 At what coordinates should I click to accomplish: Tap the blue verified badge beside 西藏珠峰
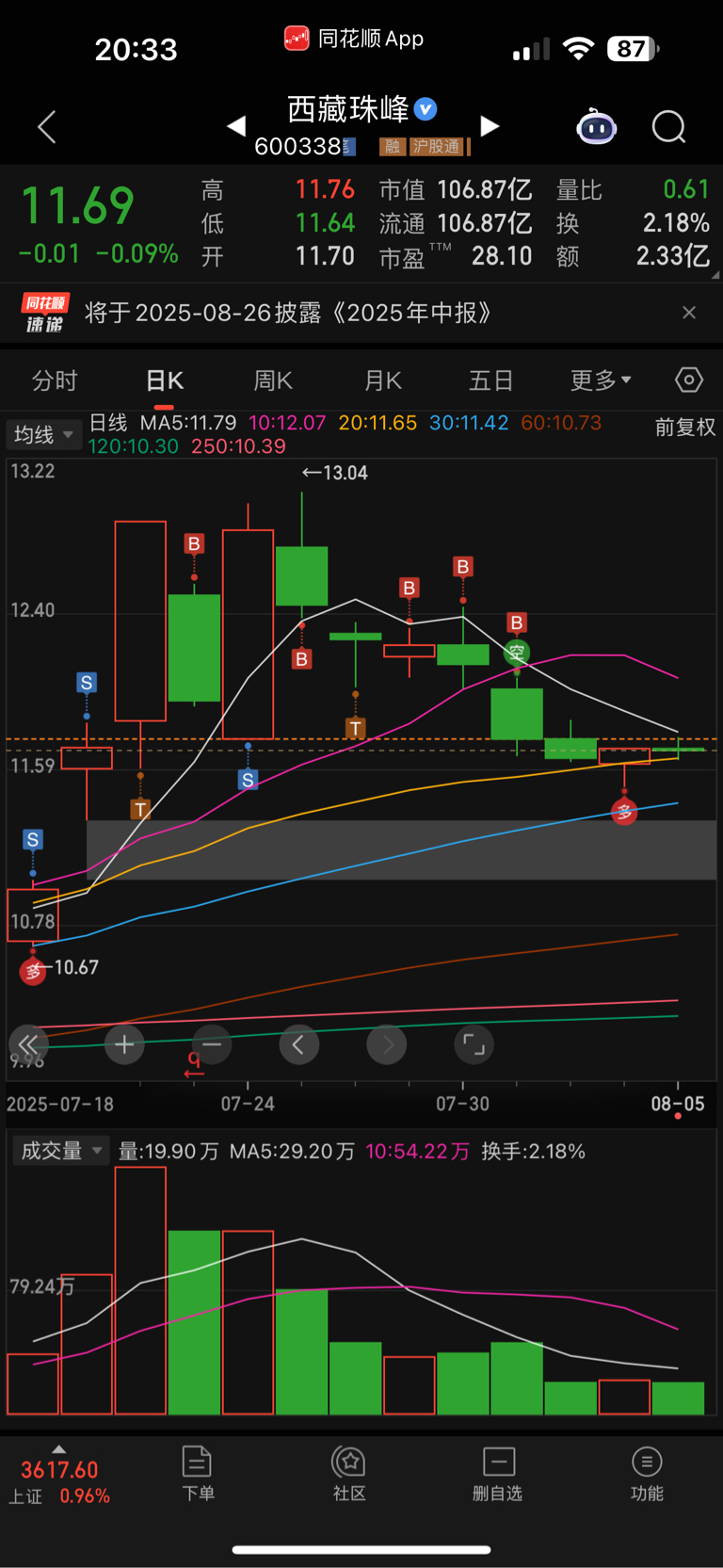[426, 109]
